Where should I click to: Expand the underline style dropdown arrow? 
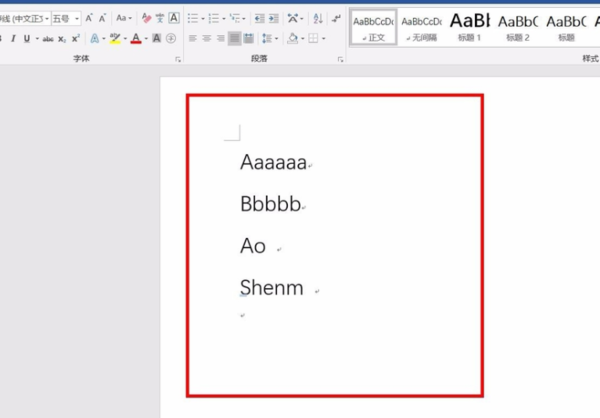[37, 38]
